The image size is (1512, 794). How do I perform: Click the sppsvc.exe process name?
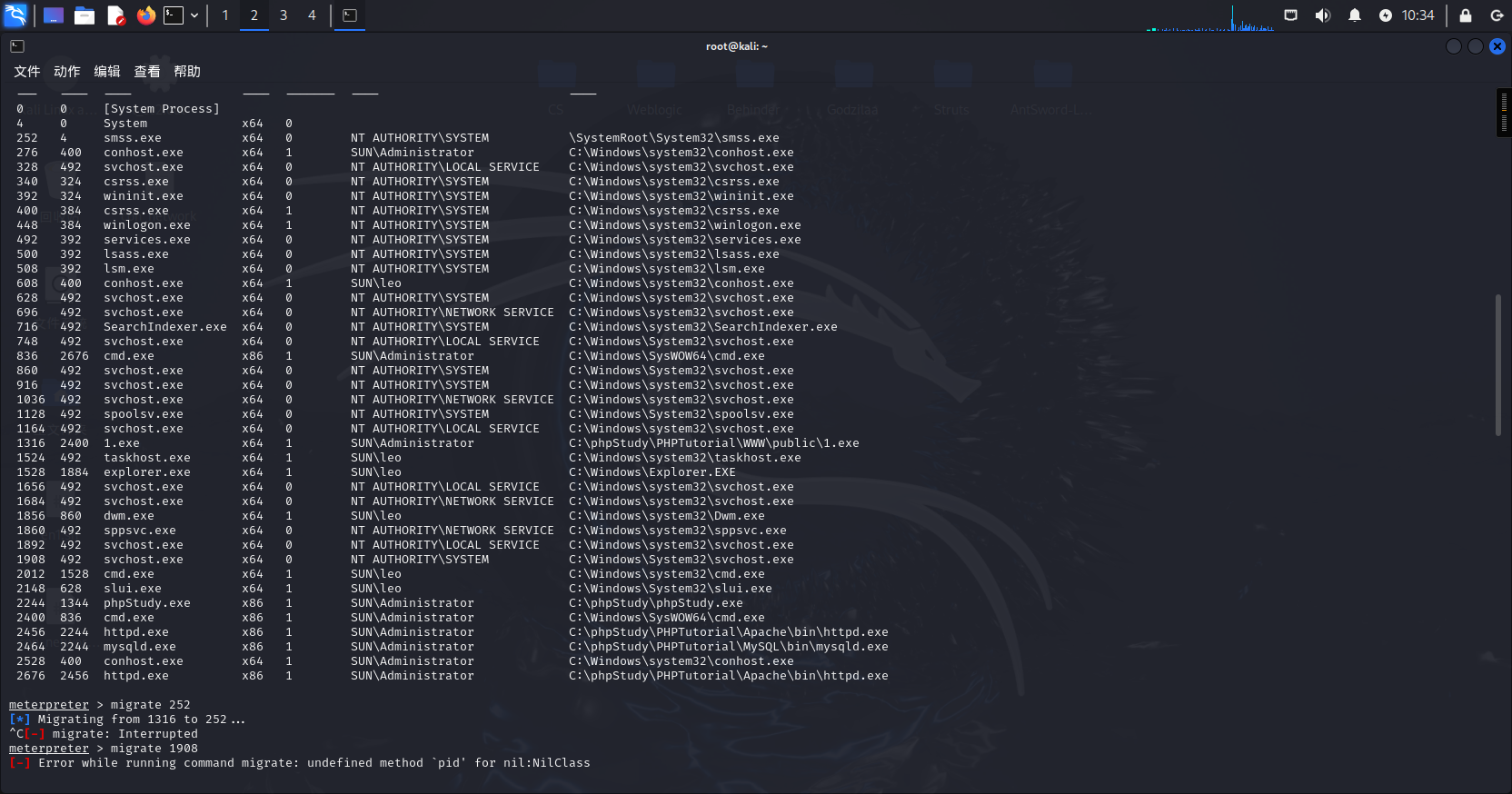pyautogui.click(x=140, y=531)
